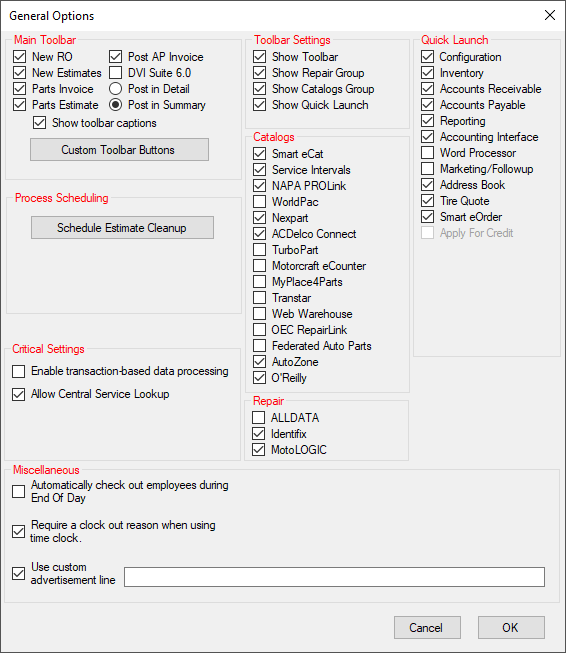Confirm settings with OK button
The image size is (566, 653).
coord(511,628)
